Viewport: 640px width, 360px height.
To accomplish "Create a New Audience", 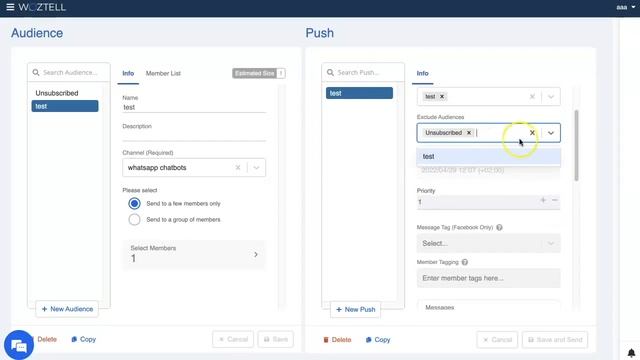I will [67, 309].
